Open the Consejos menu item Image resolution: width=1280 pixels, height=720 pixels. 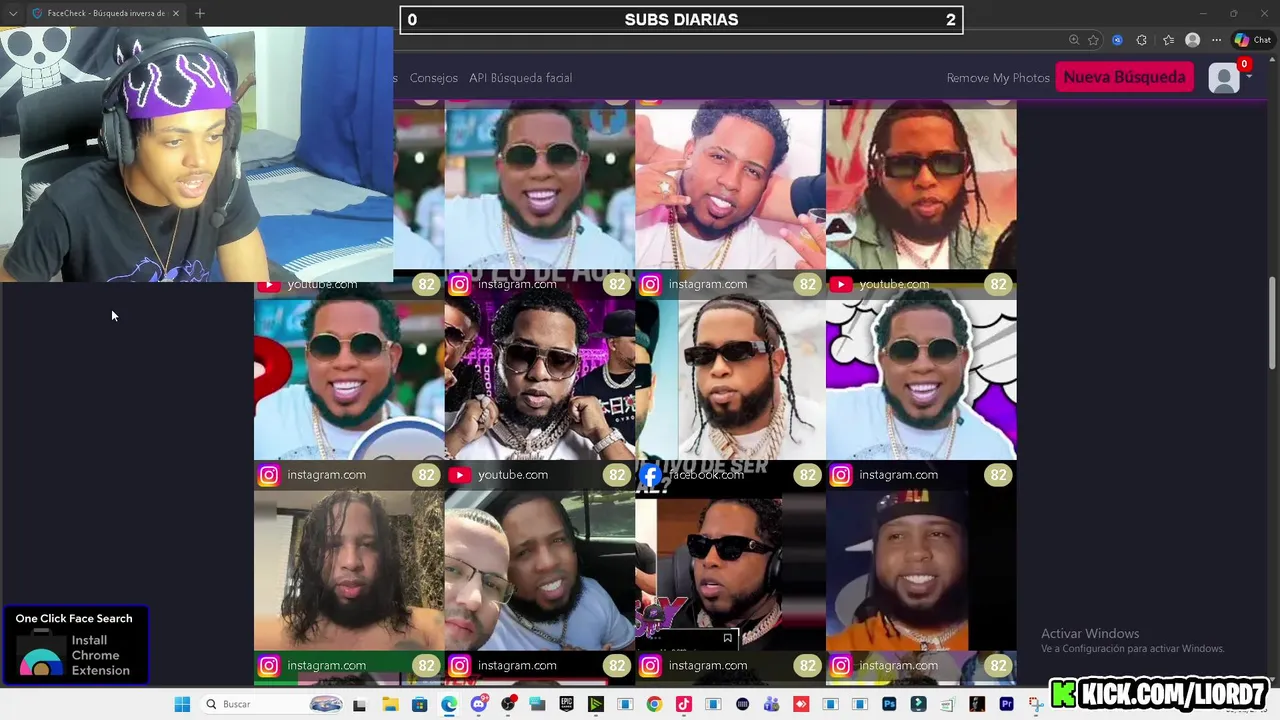(433, 78)
